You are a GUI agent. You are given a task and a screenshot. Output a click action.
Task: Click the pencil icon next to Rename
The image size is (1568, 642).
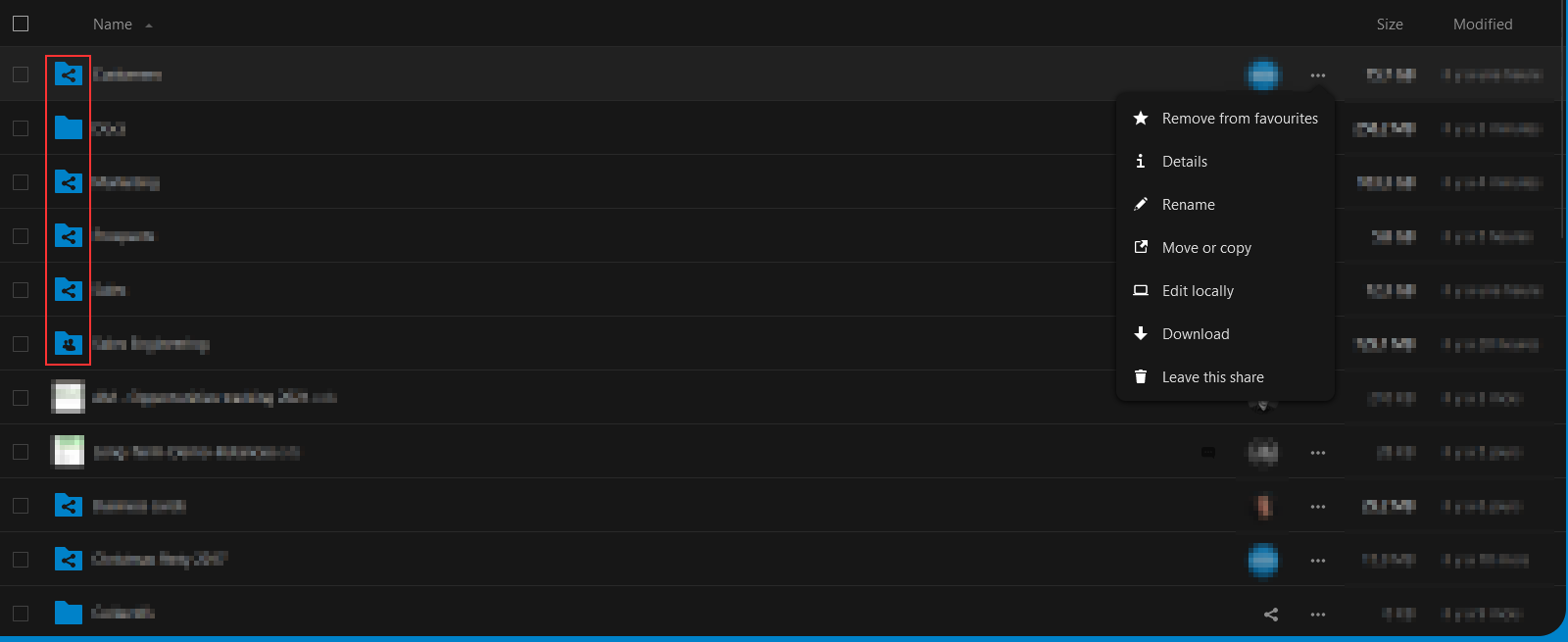(x=1141, y=204)
